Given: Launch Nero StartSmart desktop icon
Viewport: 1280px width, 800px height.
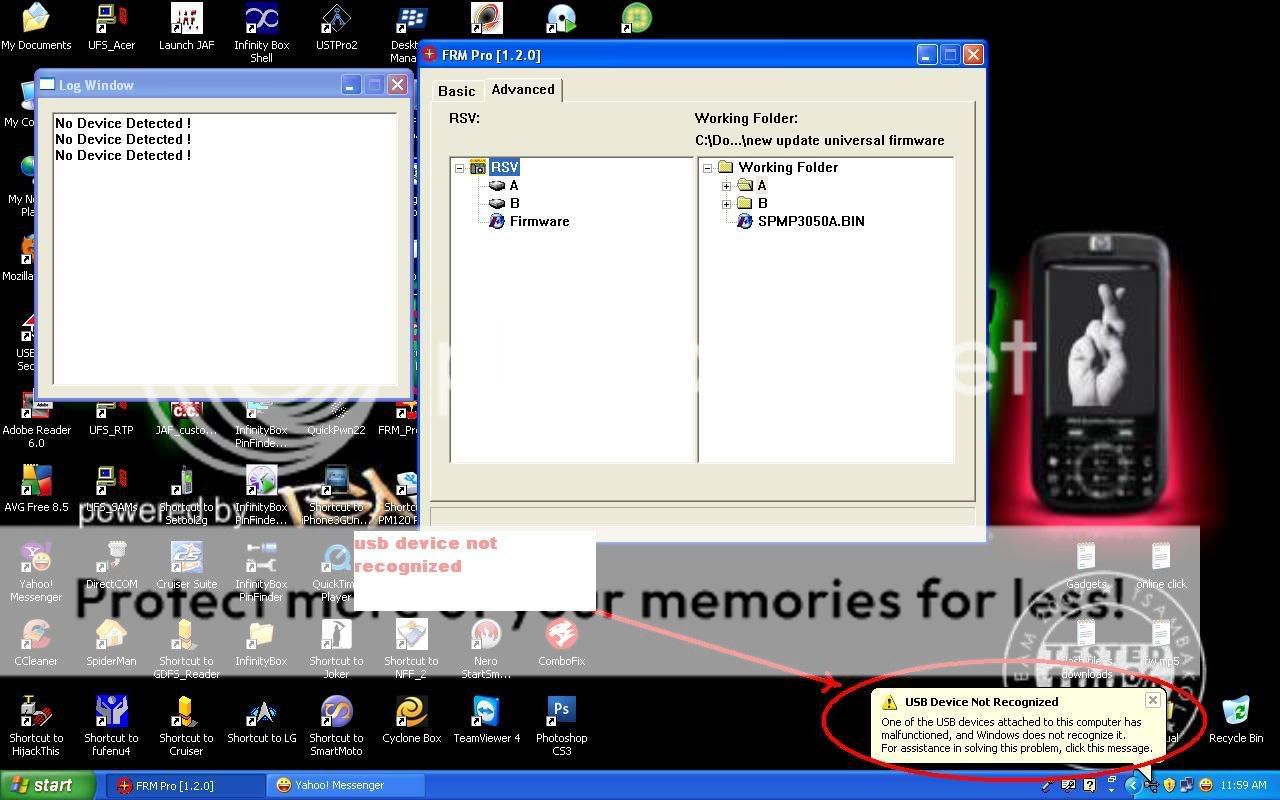Looking at the screenshot, I should pos(486,650).
